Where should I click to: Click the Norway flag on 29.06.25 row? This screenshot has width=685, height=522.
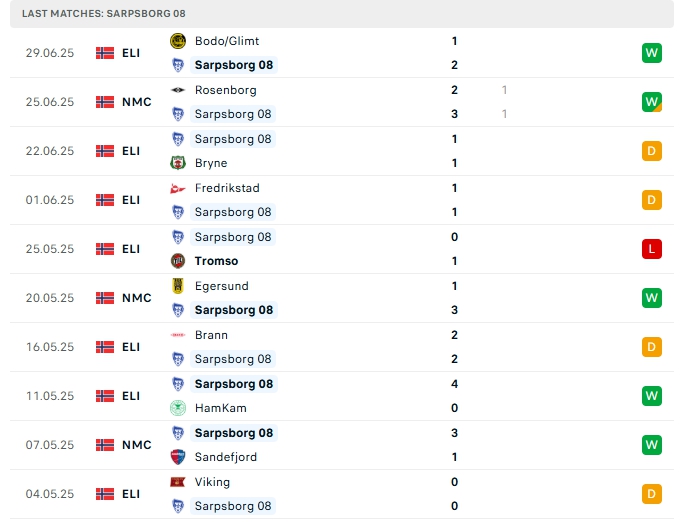105,53
